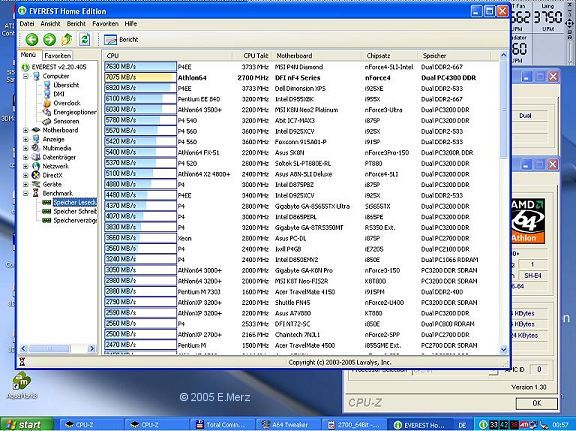The image size is (576, 431).
Task: Click the Datenträger disk icon in tree
Action: (x=36, y=157)
